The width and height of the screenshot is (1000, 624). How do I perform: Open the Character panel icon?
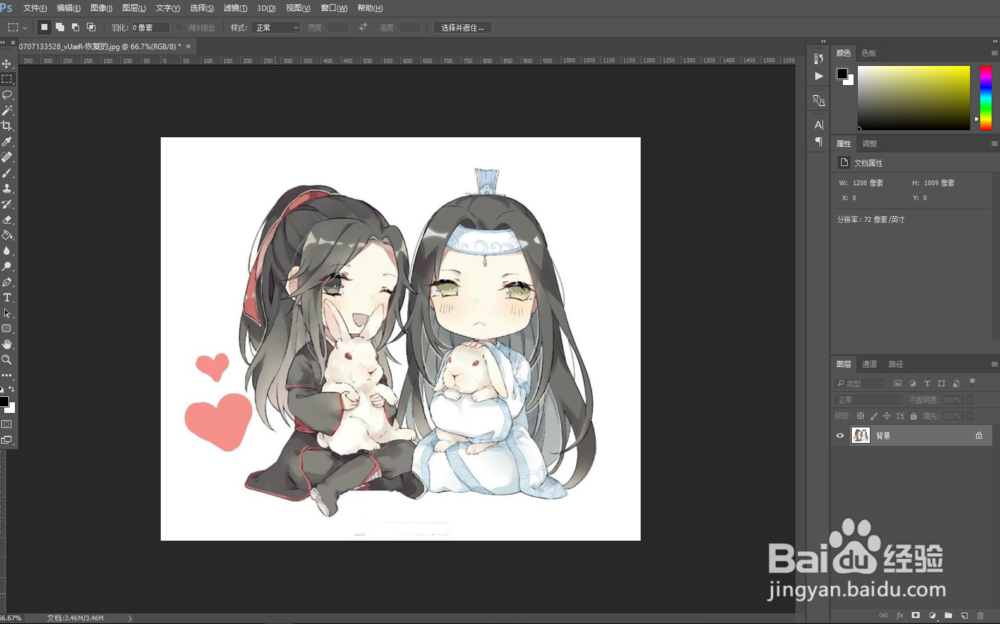819,124
